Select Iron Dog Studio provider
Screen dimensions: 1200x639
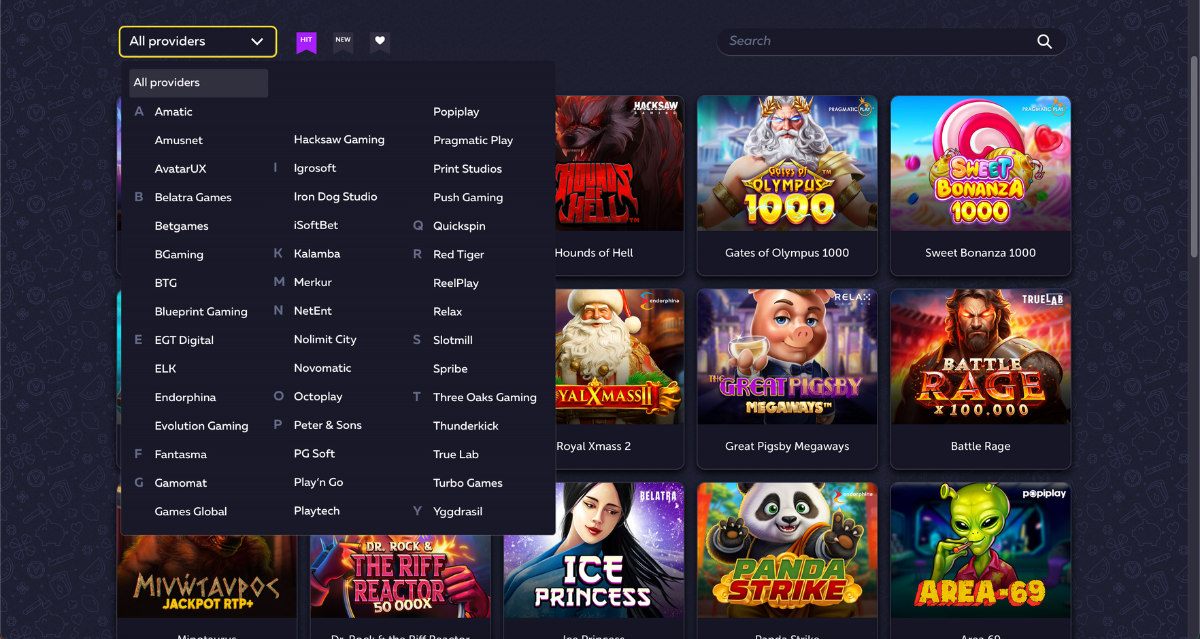coord(335,197)
